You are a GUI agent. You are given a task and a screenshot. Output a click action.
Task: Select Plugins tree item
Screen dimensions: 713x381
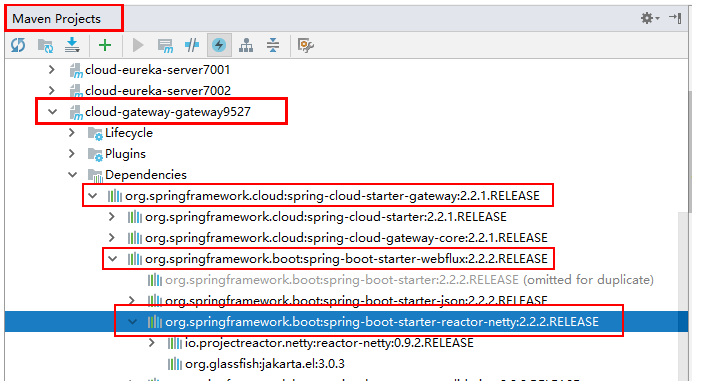click(125, 154)
